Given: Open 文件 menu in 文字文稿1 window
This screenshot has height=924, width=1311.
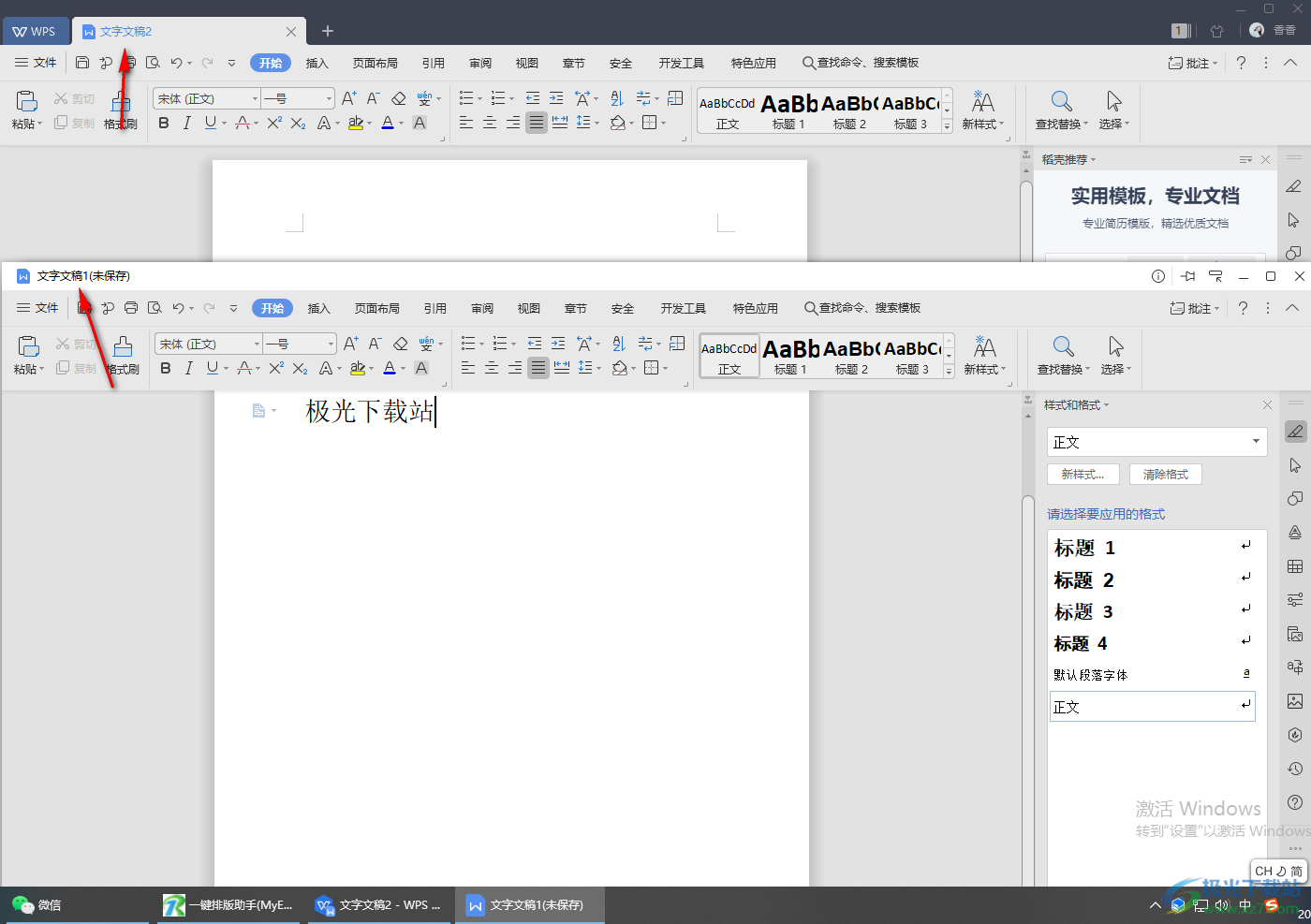Looking at the screenshot, I should click(x=37, y=308).
